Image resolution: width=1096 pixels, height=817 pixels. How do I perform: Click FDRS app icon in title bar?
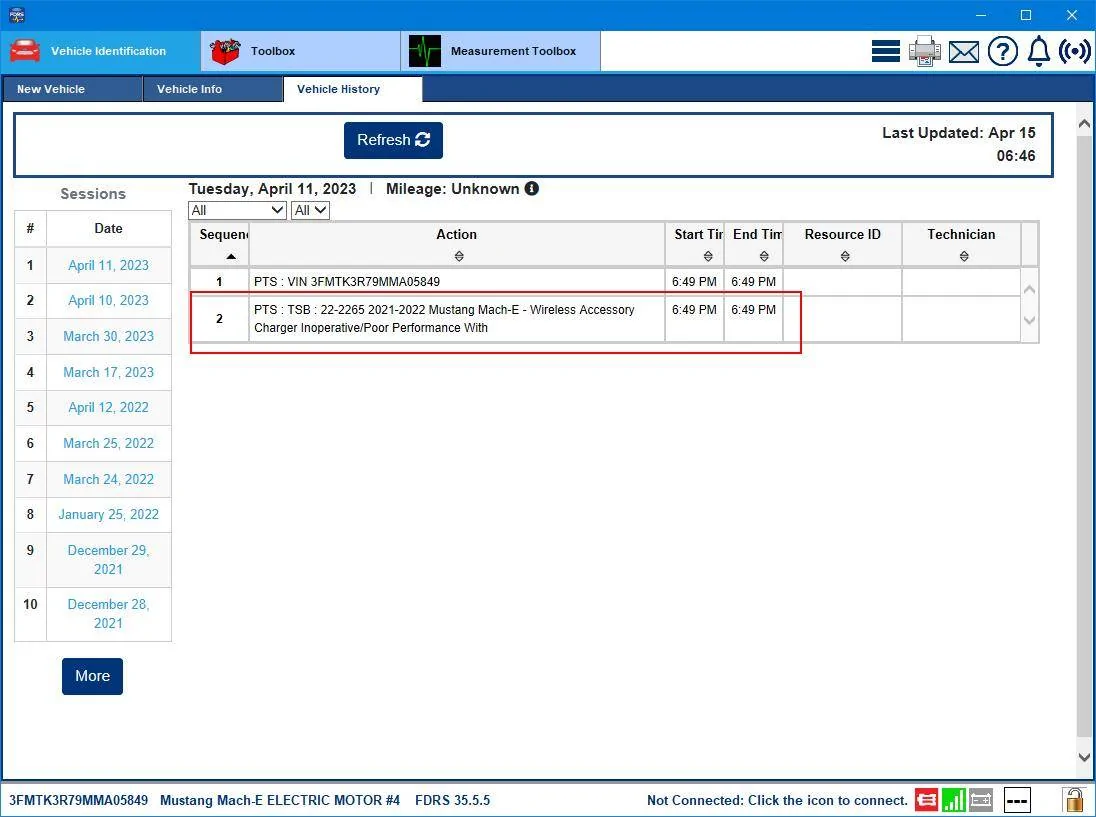17,15
